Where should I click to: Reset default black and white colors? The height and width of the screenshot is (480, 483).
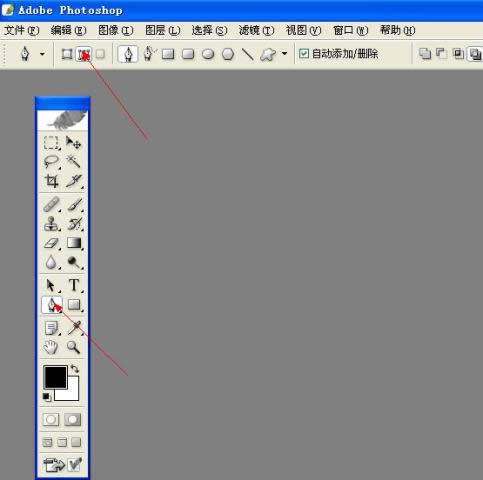47,397
